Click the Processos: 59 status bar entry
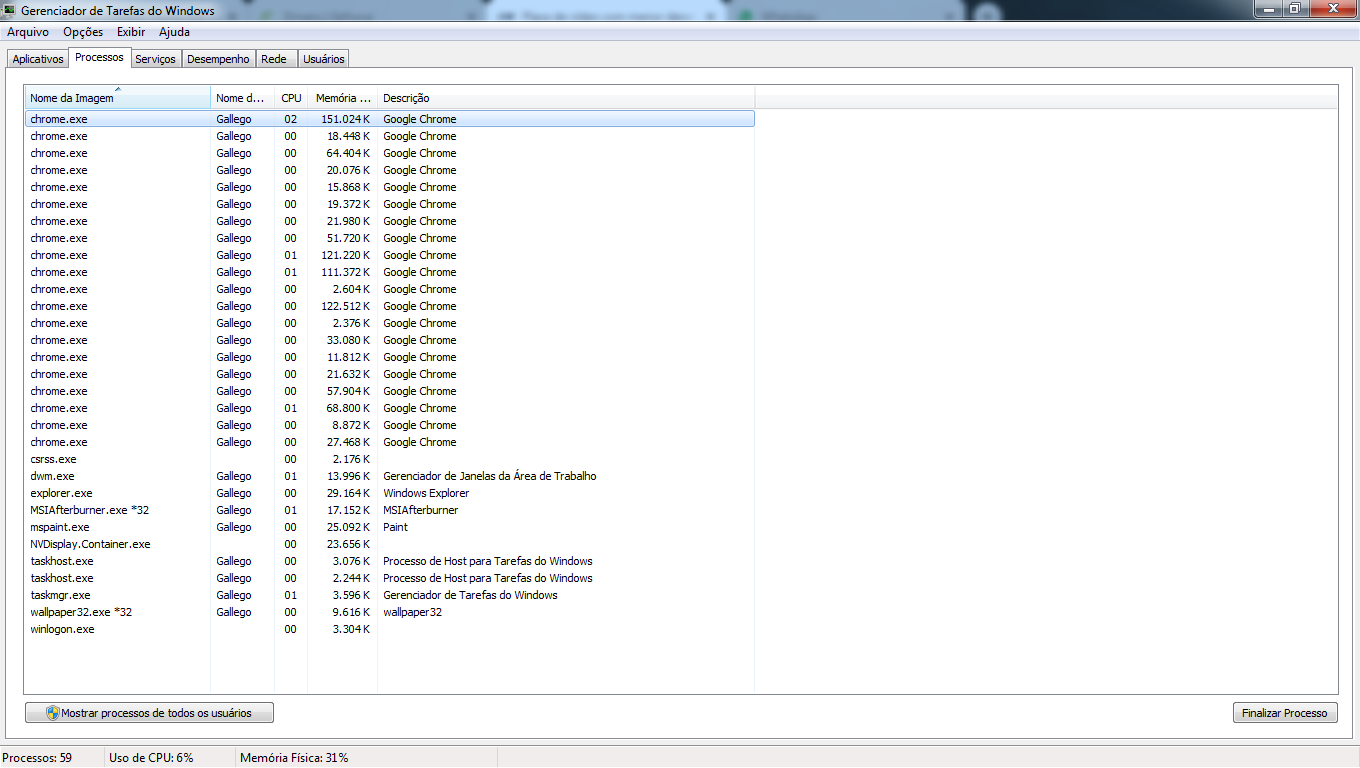The height and width of the screenshot is (768, 1360). point(38,758)
